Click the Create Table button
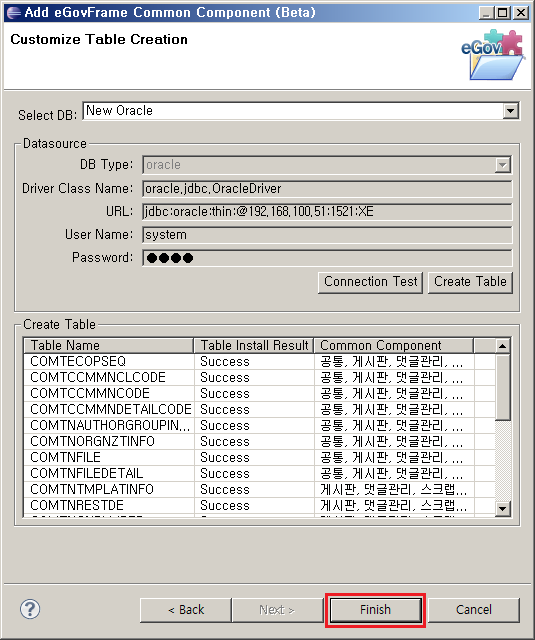The height and width of the screenshot is (640, 535). (x=470, y=282)
